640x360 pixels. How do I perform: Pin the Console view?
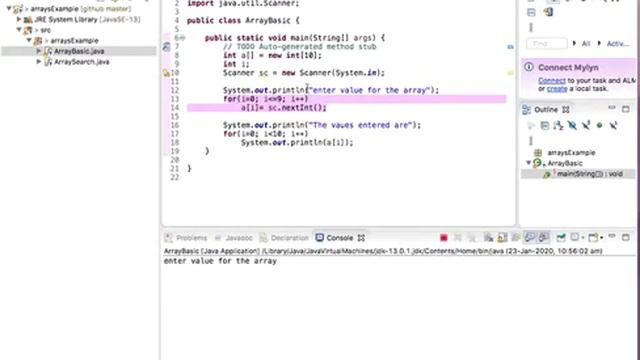[x=561, y=238]
